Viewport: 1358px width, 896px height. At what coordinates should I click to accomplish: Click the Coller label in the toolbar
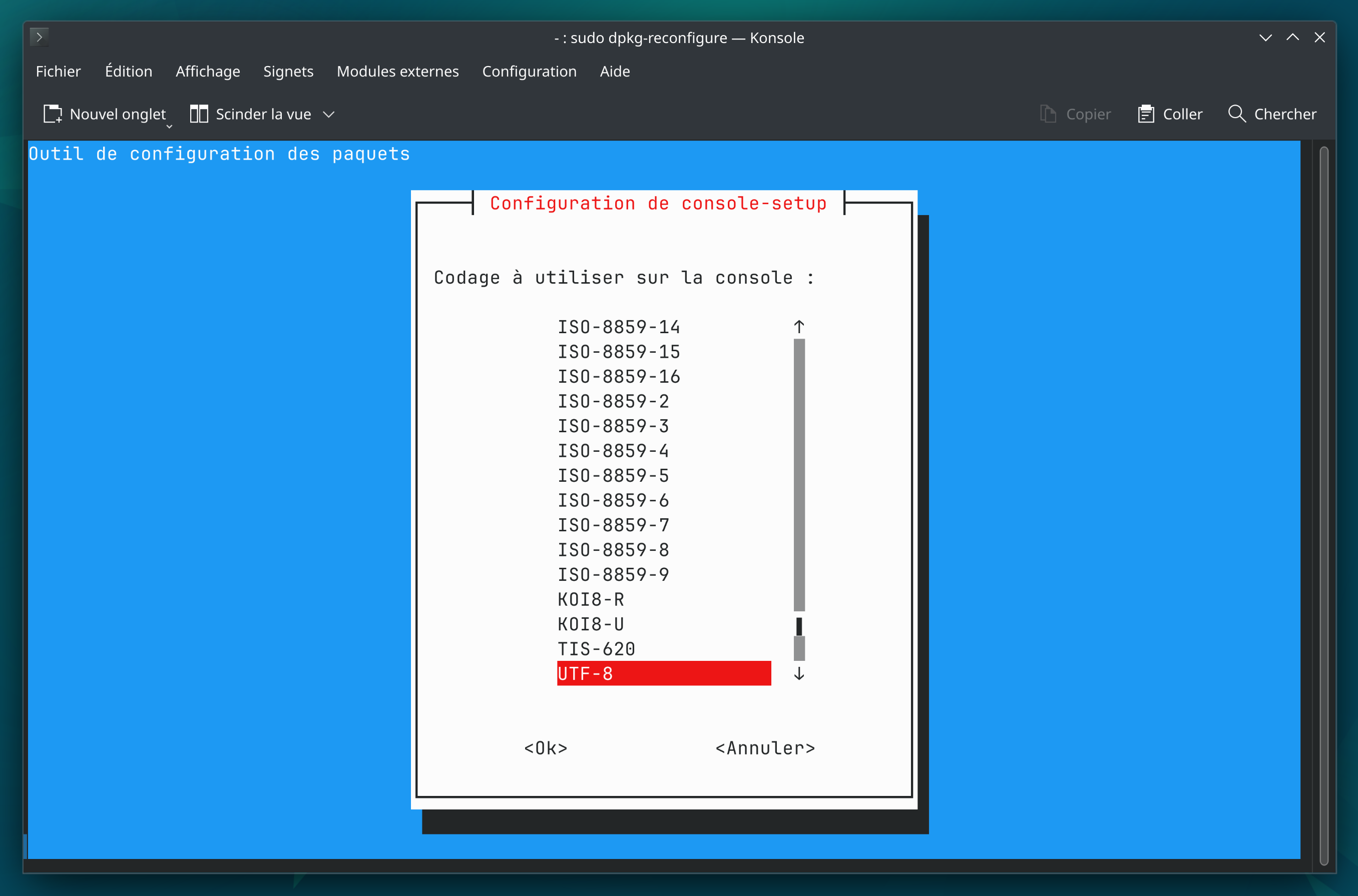[1182, 114]
